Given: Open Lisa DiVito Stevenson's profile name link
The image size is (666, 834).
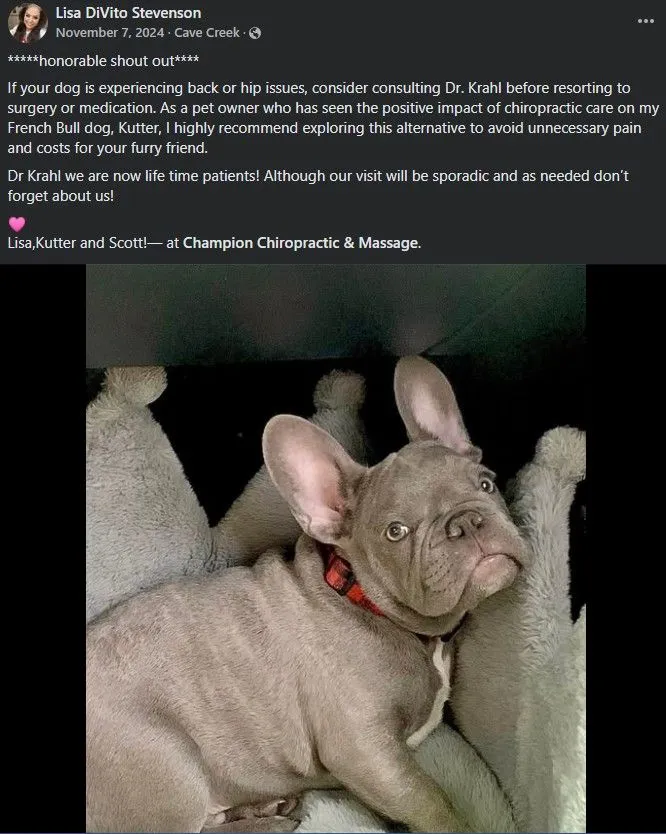Looking at the screenshot, I should tap(128, 13).
